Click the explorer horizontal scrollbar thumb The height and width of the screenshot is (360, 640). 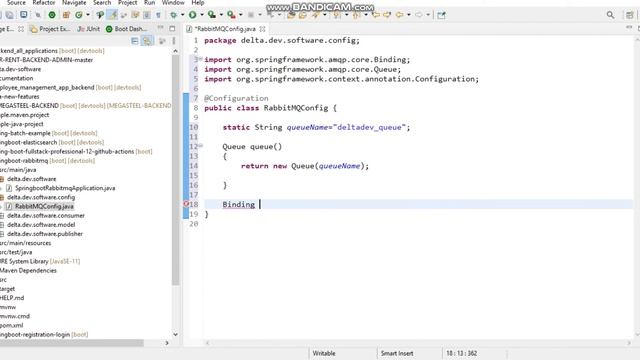pos(71,343)
